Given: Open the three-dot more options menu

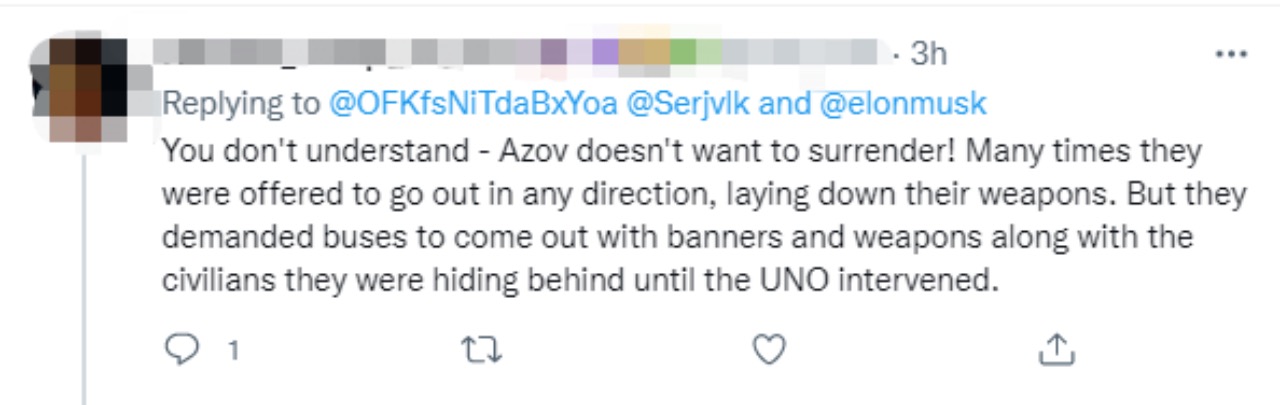Looking at the screenshot, I should click(x=1230, y=53).
